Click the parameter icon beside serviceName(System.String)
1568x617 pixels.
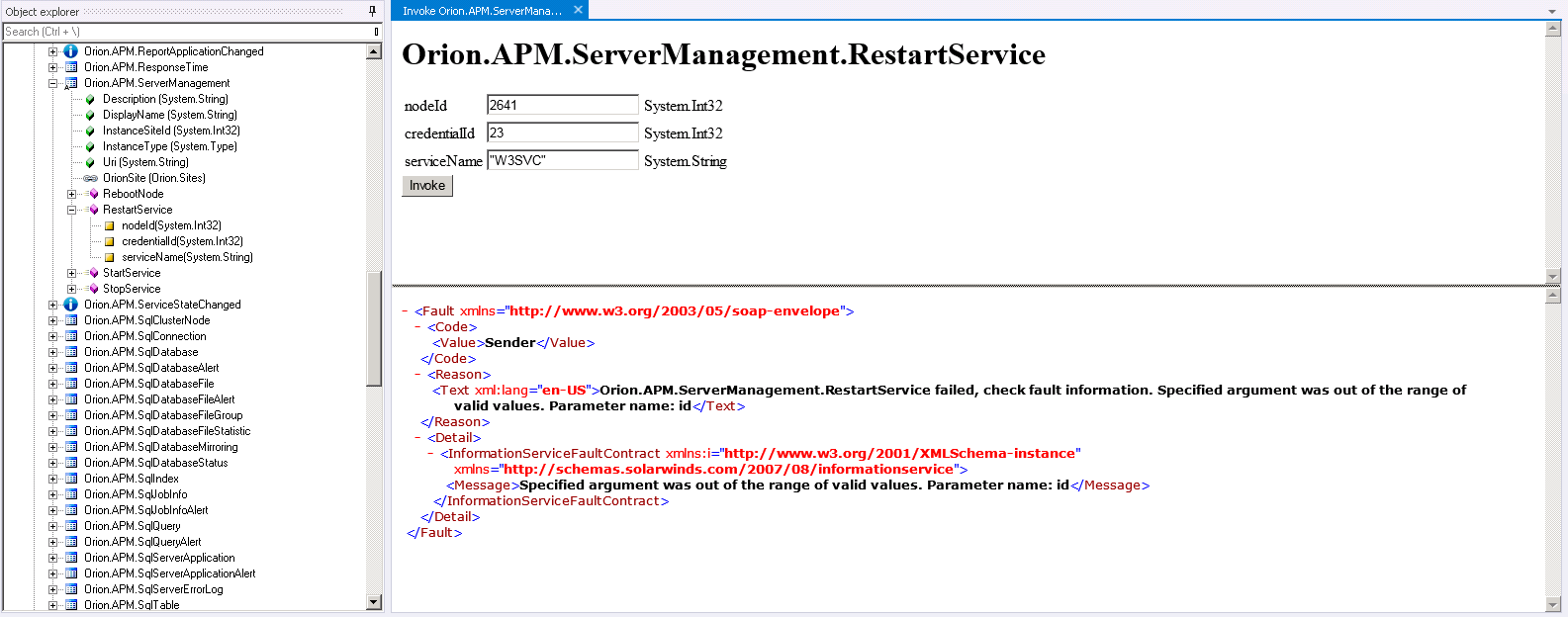110,257
